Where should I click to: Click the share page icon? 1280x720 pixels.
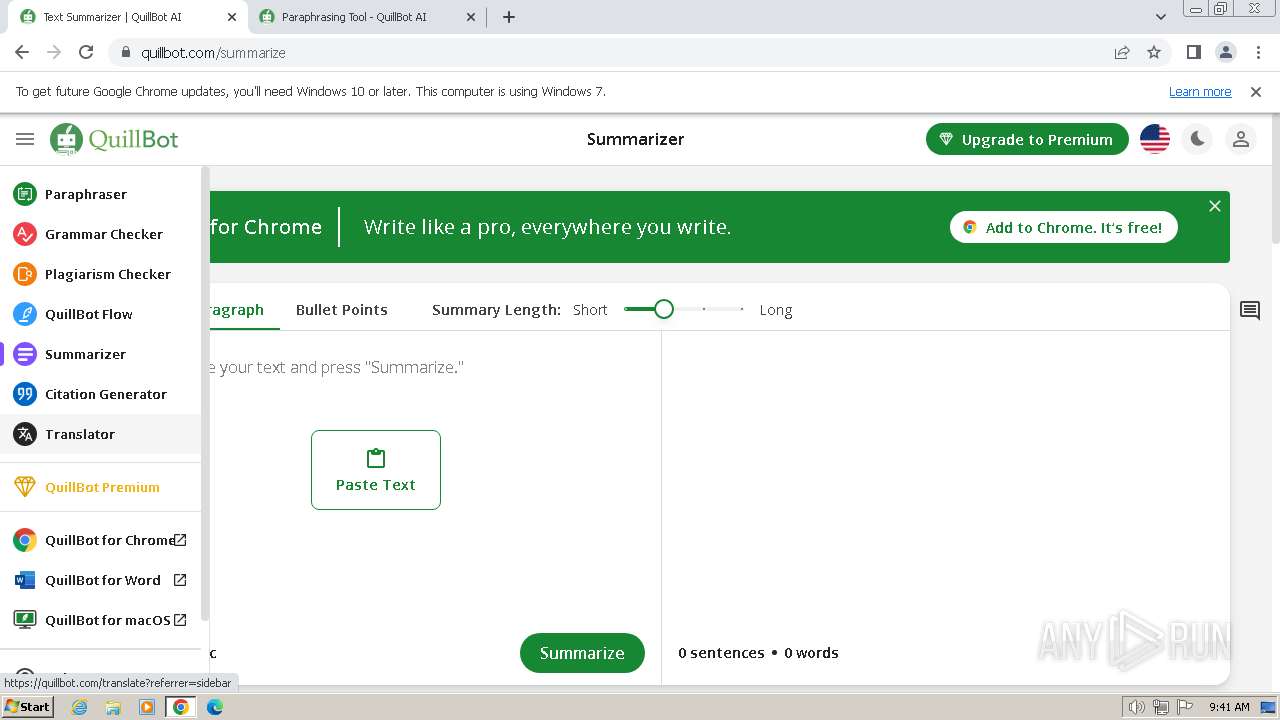tap(1122, 53)
